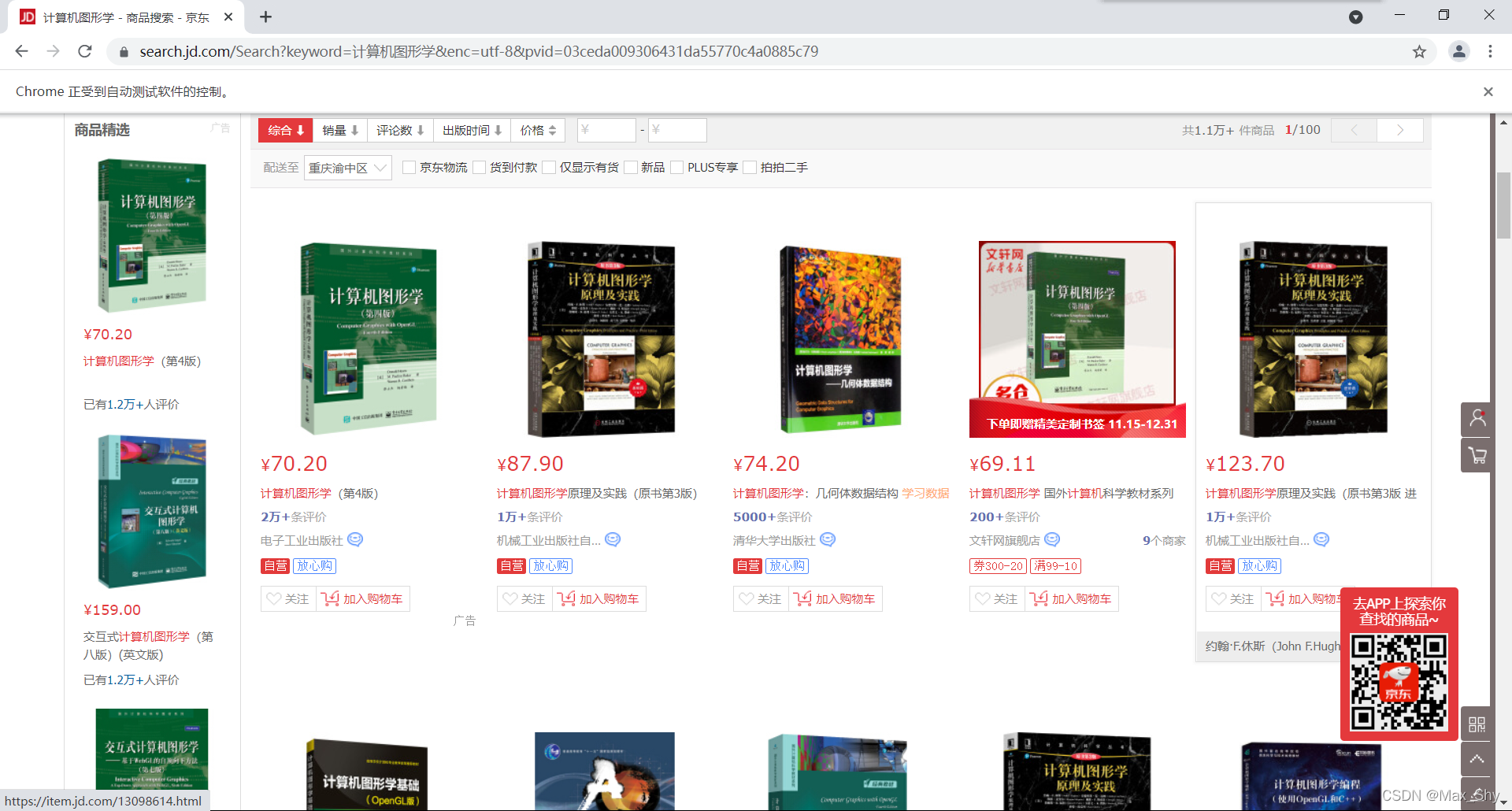Click the back-to-top arrow sidebar icon
The height and width of the screenshot is (811, 1512).
tap(1477, 760)
